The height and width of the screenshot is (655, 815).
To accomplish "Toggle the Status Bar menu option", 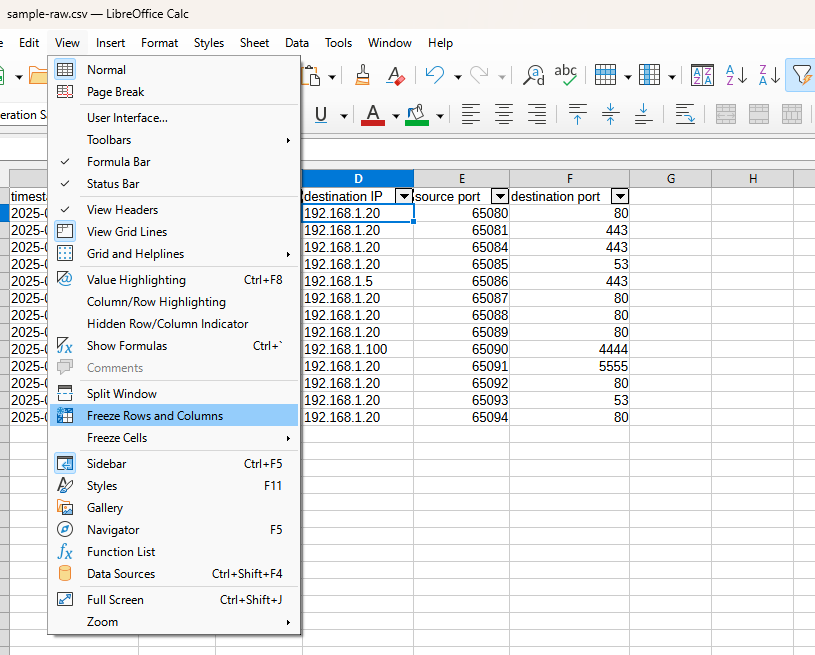I will tap(112, 184).
